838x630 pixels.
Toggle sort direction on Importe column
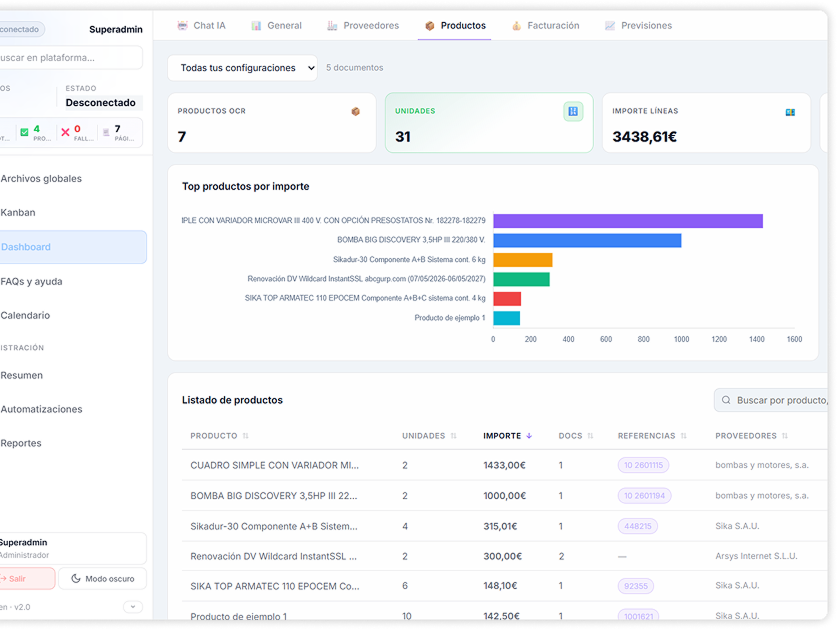pos(529,436)
